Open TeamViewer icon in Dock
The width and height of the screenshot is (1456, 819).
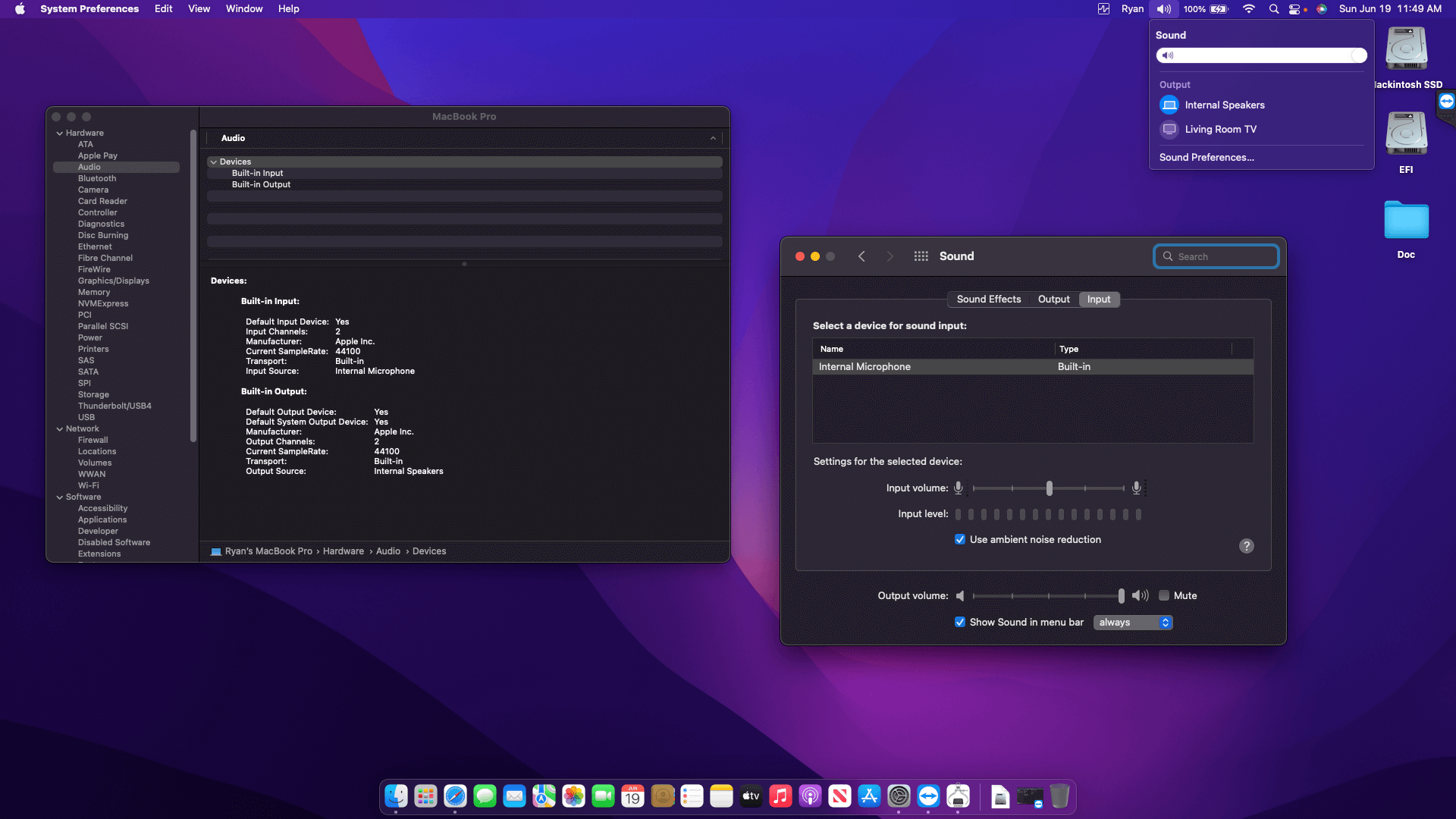pyautogui.click(x=928, y=796)
